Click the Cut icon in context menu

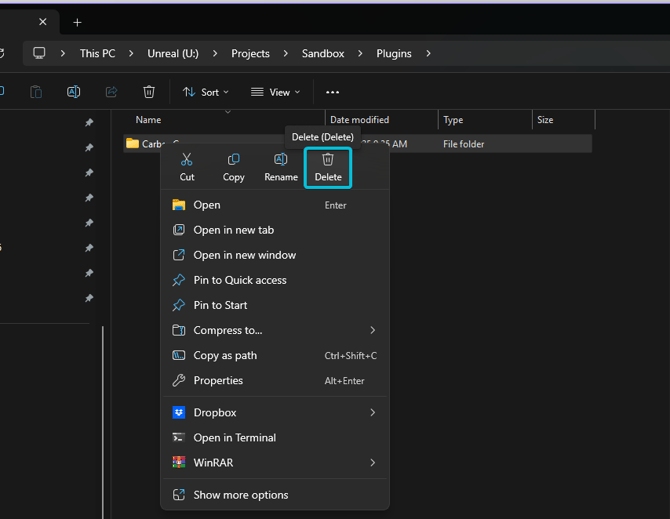pos(186,159)
